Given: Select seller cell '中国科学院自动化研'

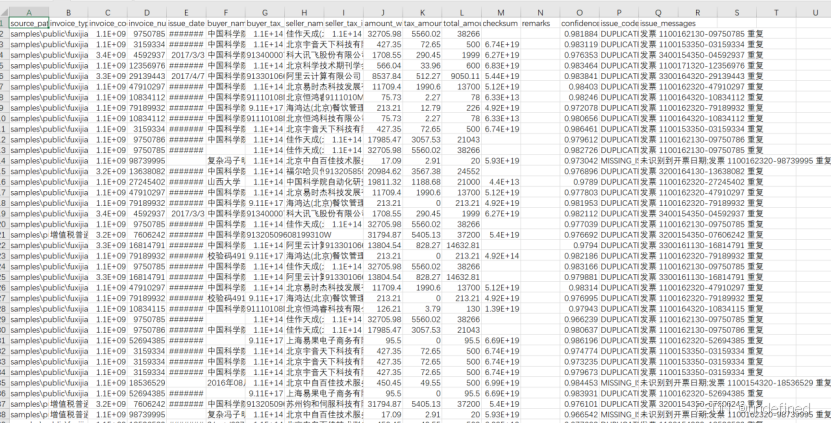Looking at the screenshot, I should 324,182.
